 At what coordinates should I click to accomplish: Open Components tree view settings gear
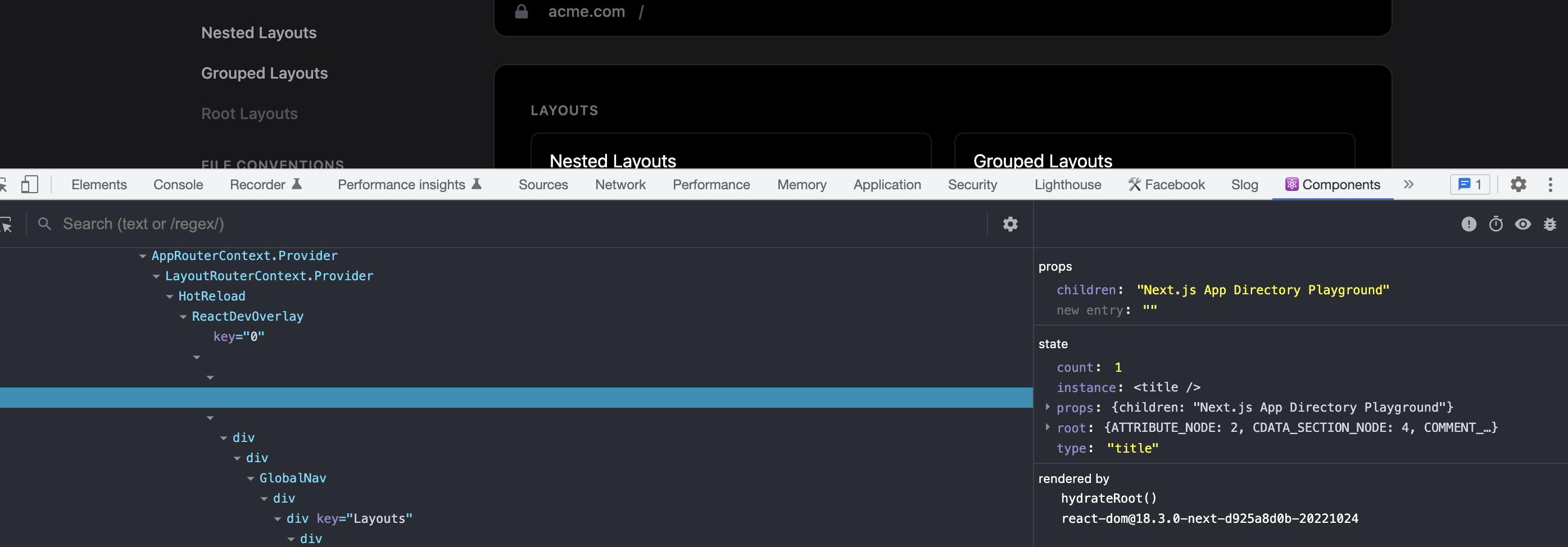pos(1010,224)
